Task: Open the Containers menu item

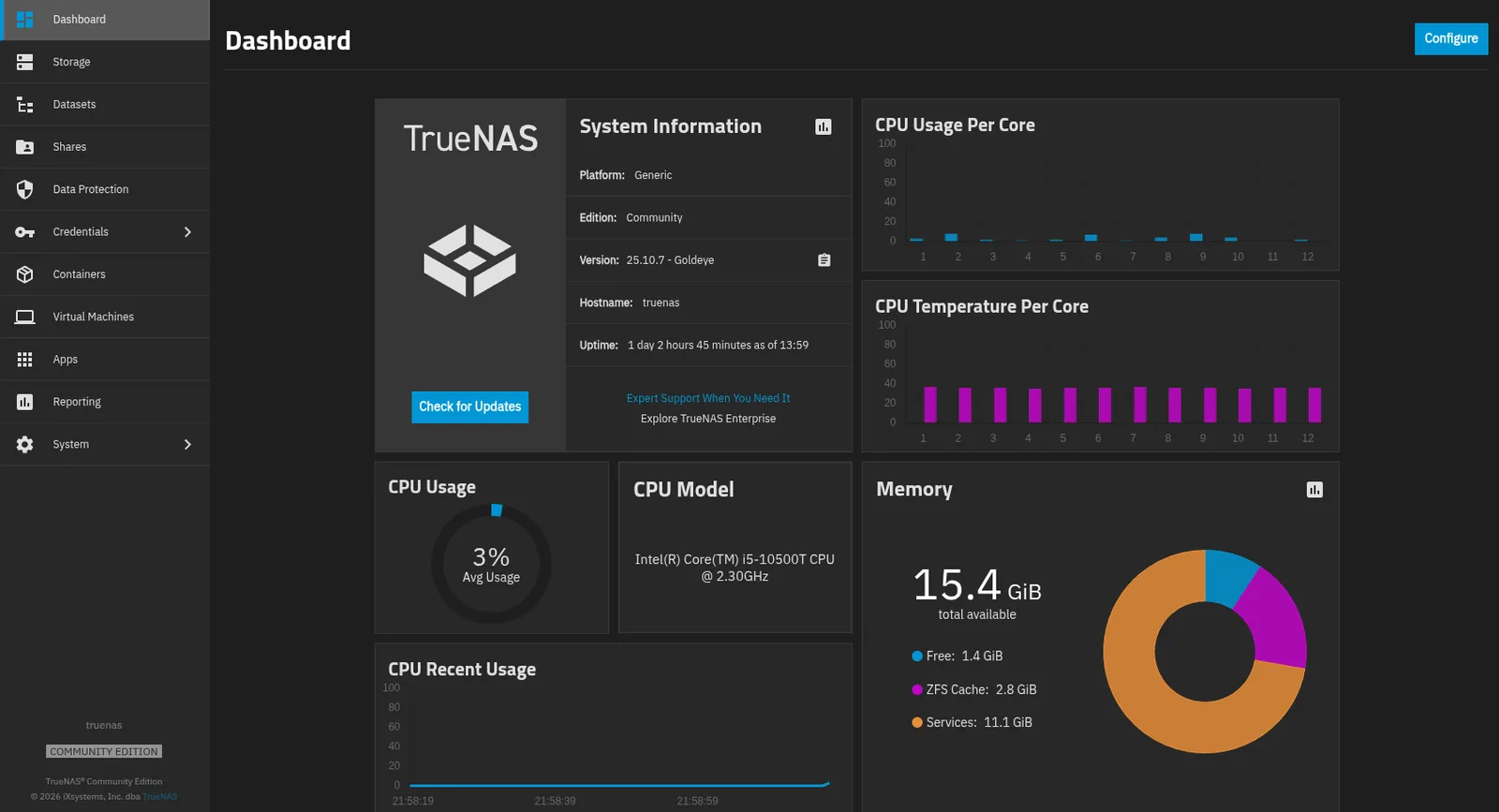Action: coord(105,274)
